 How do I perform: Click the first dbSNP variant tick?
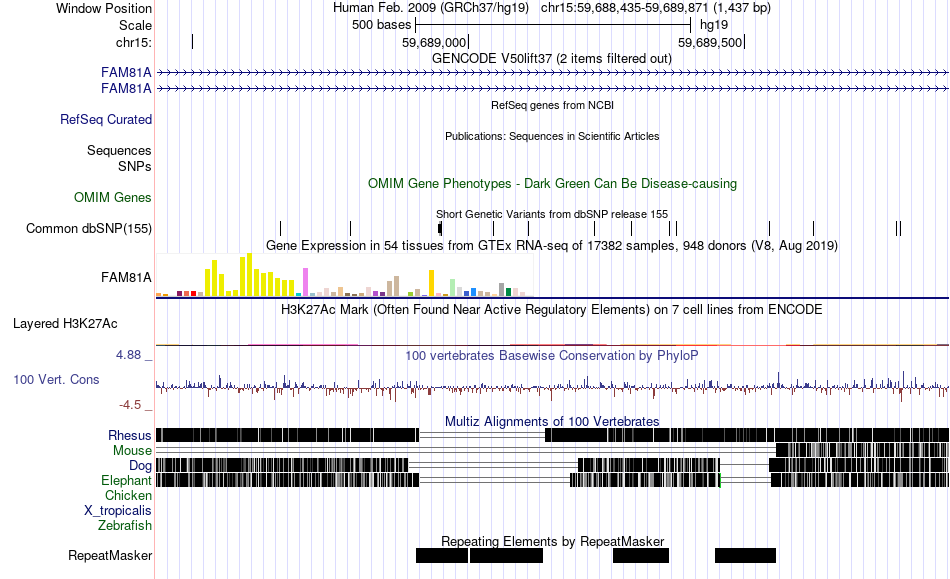point(281,228)
